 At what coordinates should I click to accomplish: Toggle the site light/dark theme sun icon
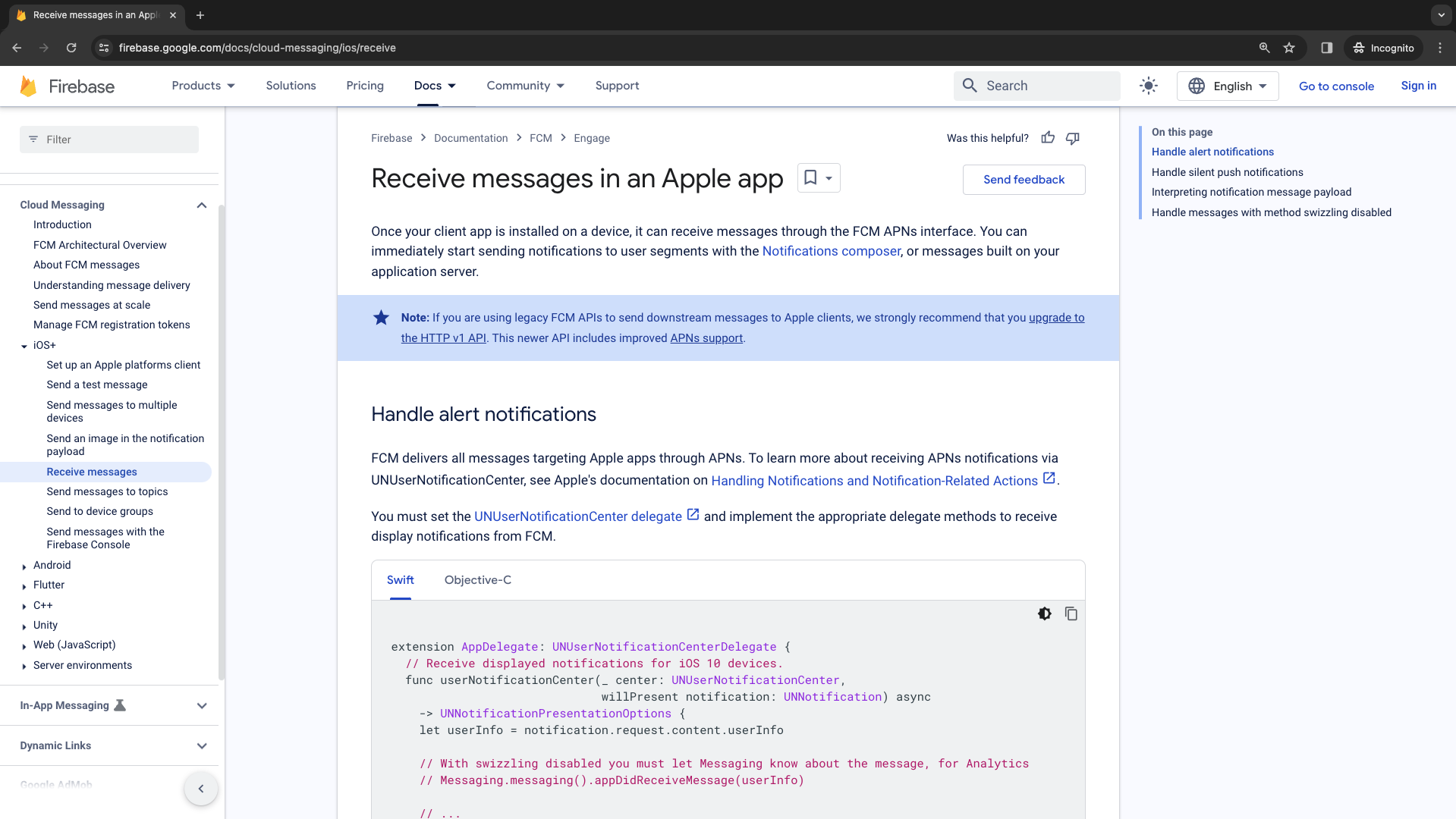1148,86
